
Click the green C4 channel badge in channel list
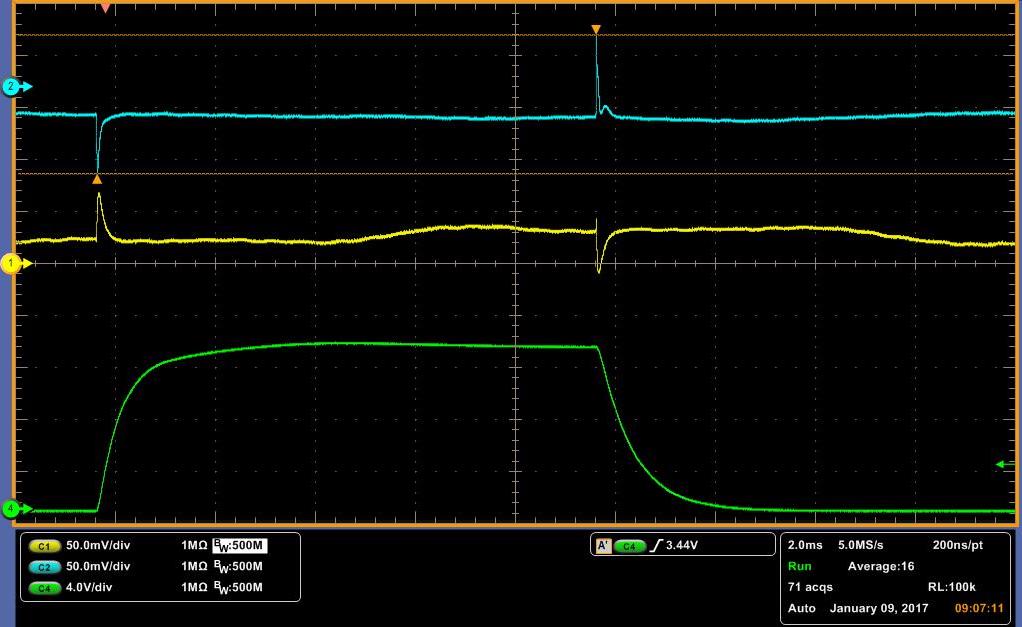[x=44, y=588]
